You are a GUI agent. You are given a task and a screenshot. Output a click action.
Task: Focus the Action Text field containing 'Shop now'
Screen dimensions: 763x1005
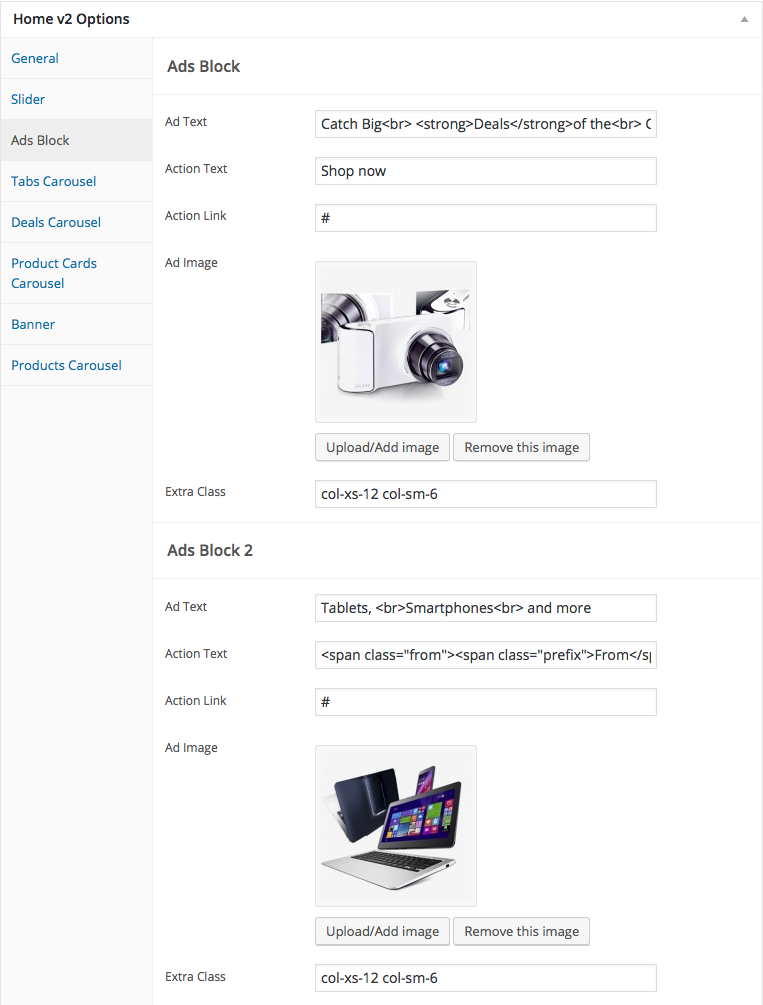click(485, 171)
